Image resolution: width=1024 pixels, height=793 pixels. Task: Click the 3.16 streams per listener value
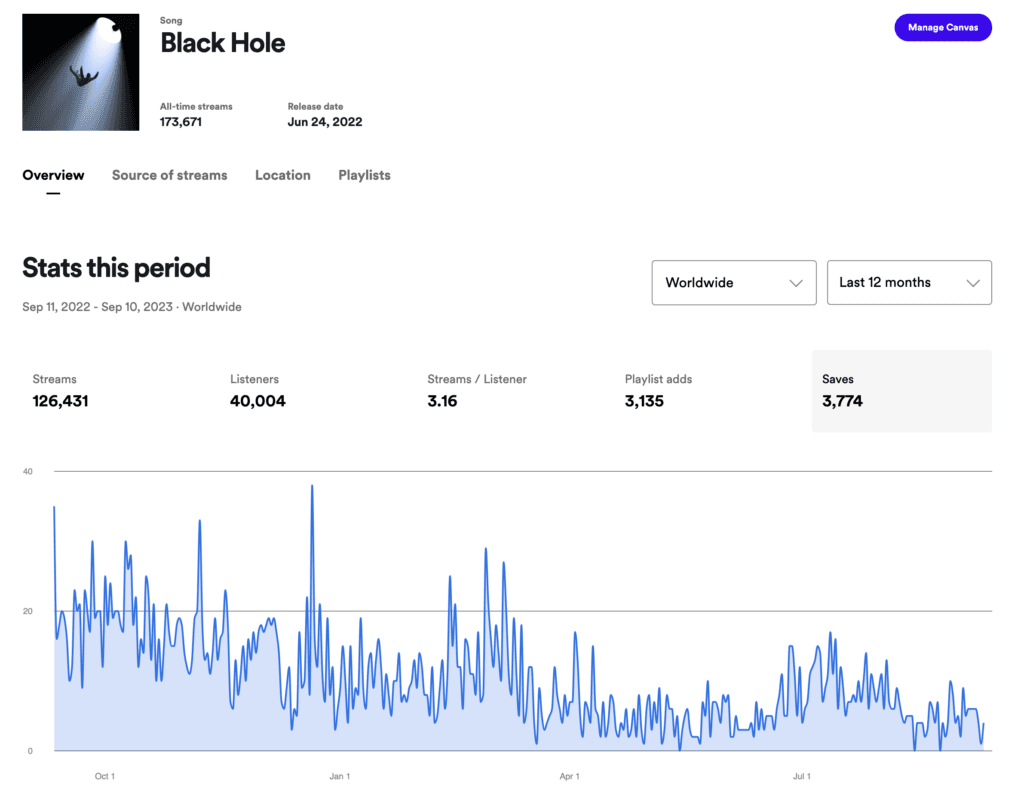click(442, 401)
